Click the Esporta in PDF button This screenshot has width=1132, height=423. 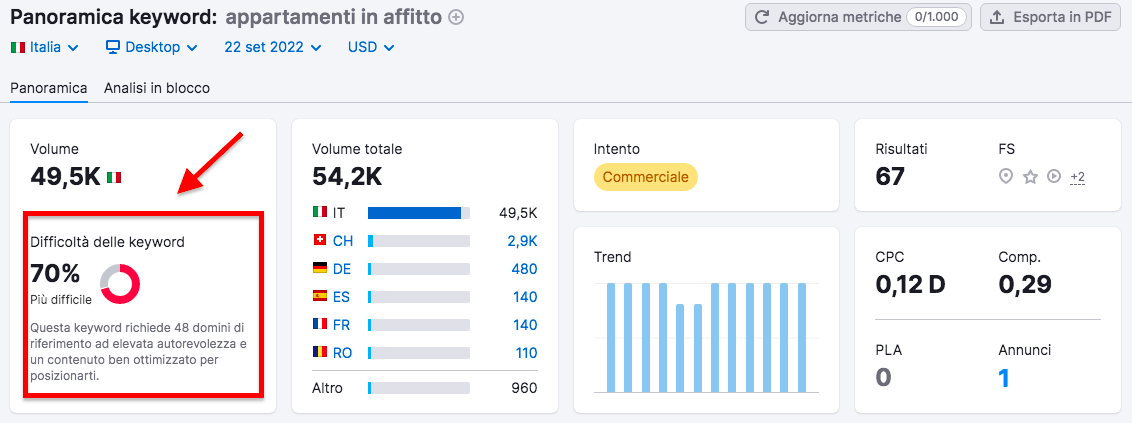point(1049,17)
